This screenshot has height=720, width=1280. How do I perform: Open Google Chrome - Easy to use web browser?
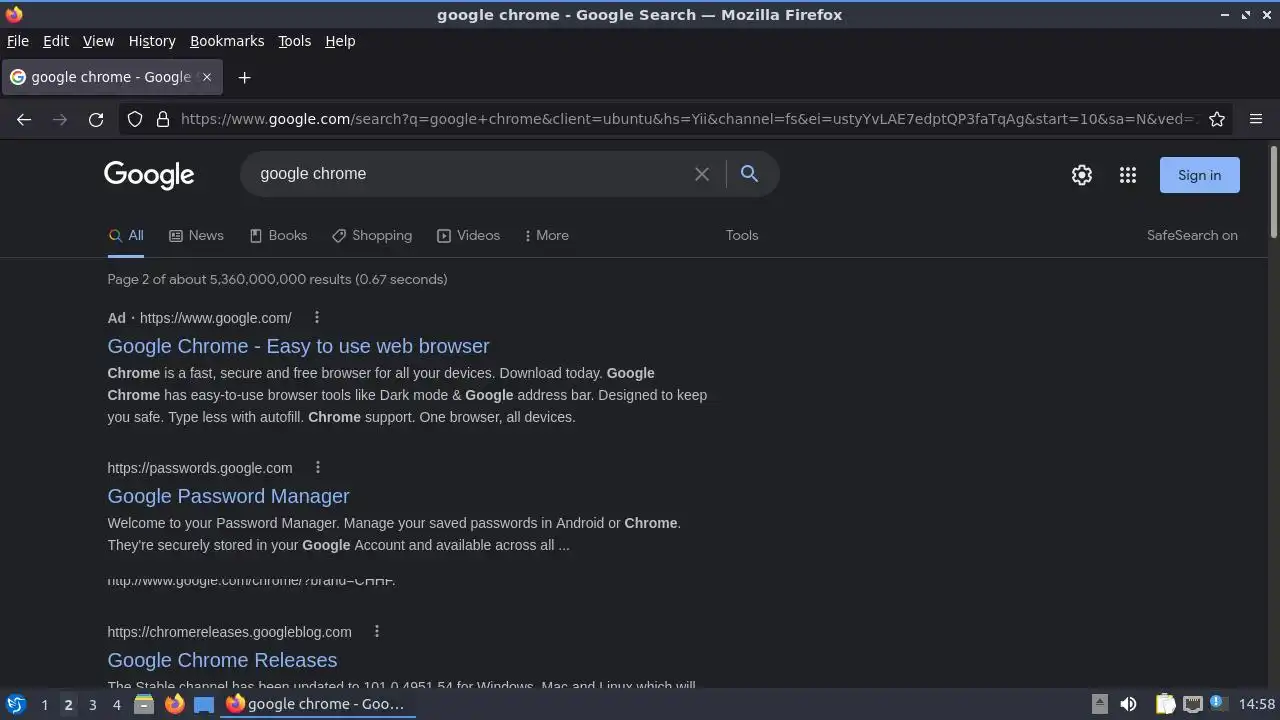[298, 346]
